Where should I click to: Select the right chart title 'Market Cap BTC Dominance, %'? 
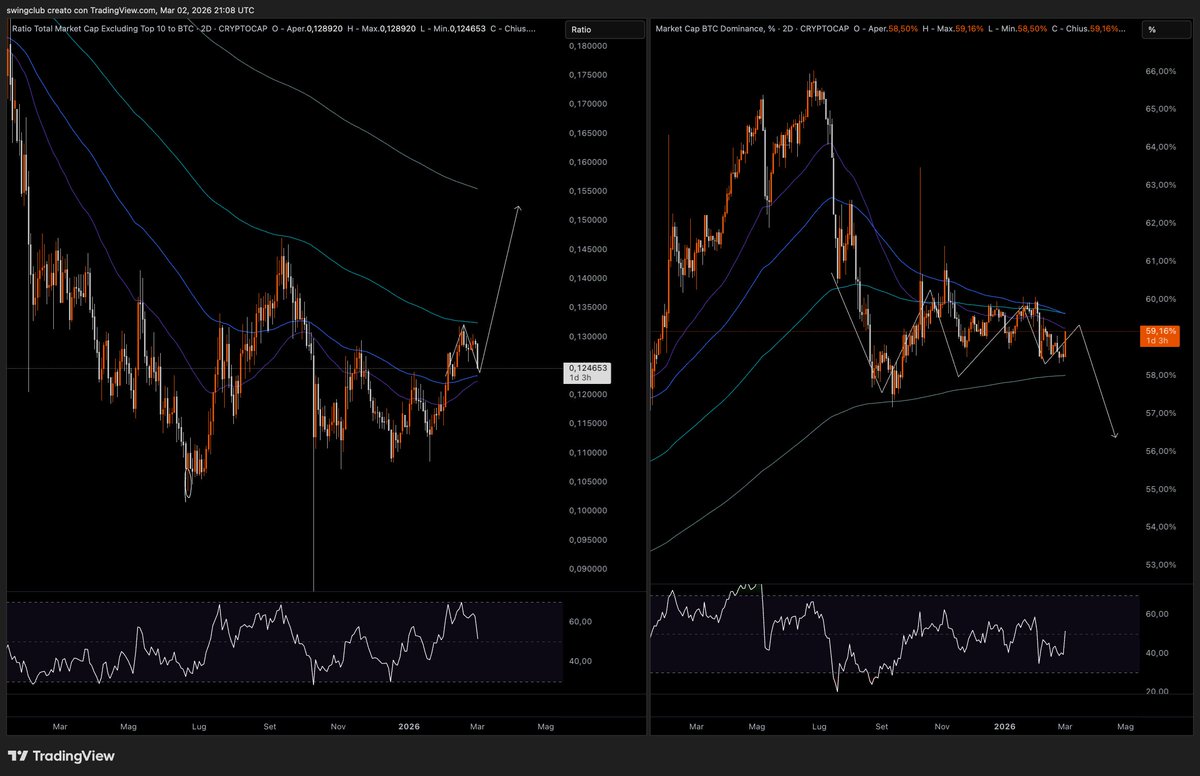pos(718,29)
